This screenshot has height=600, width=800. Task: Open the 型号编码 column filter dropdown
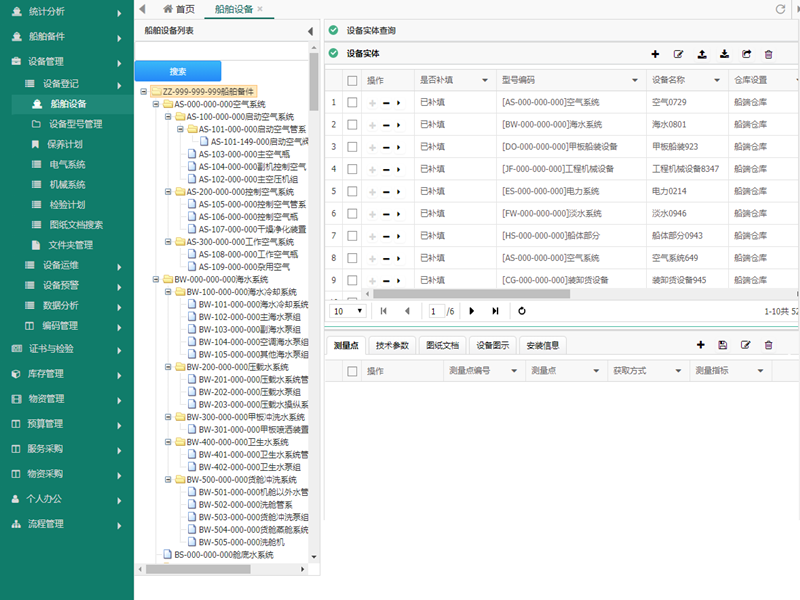pos(634,79)
